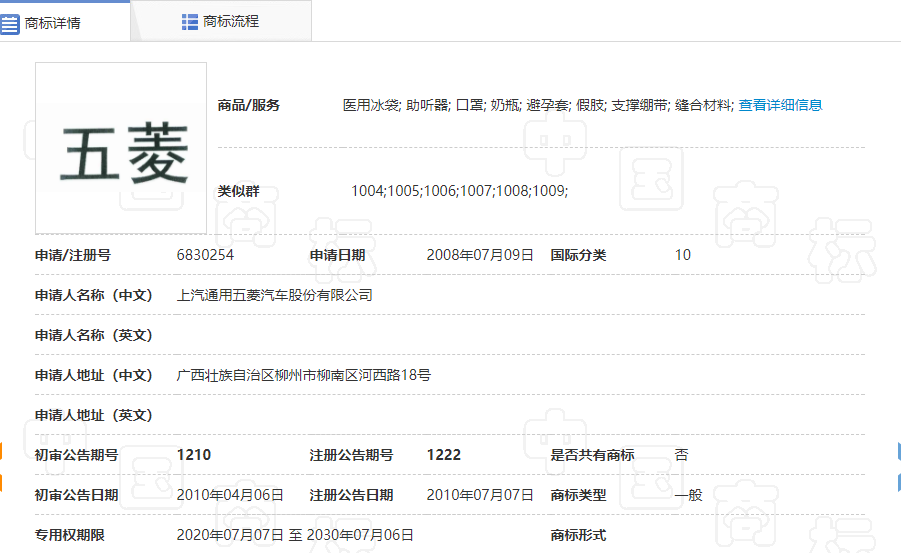Image resolution: width=901 pixels, height=553 pixels.
Task: Select the exclusive right period 2020年07月07日 至 2030年07月06日
Action: [295, 535]
